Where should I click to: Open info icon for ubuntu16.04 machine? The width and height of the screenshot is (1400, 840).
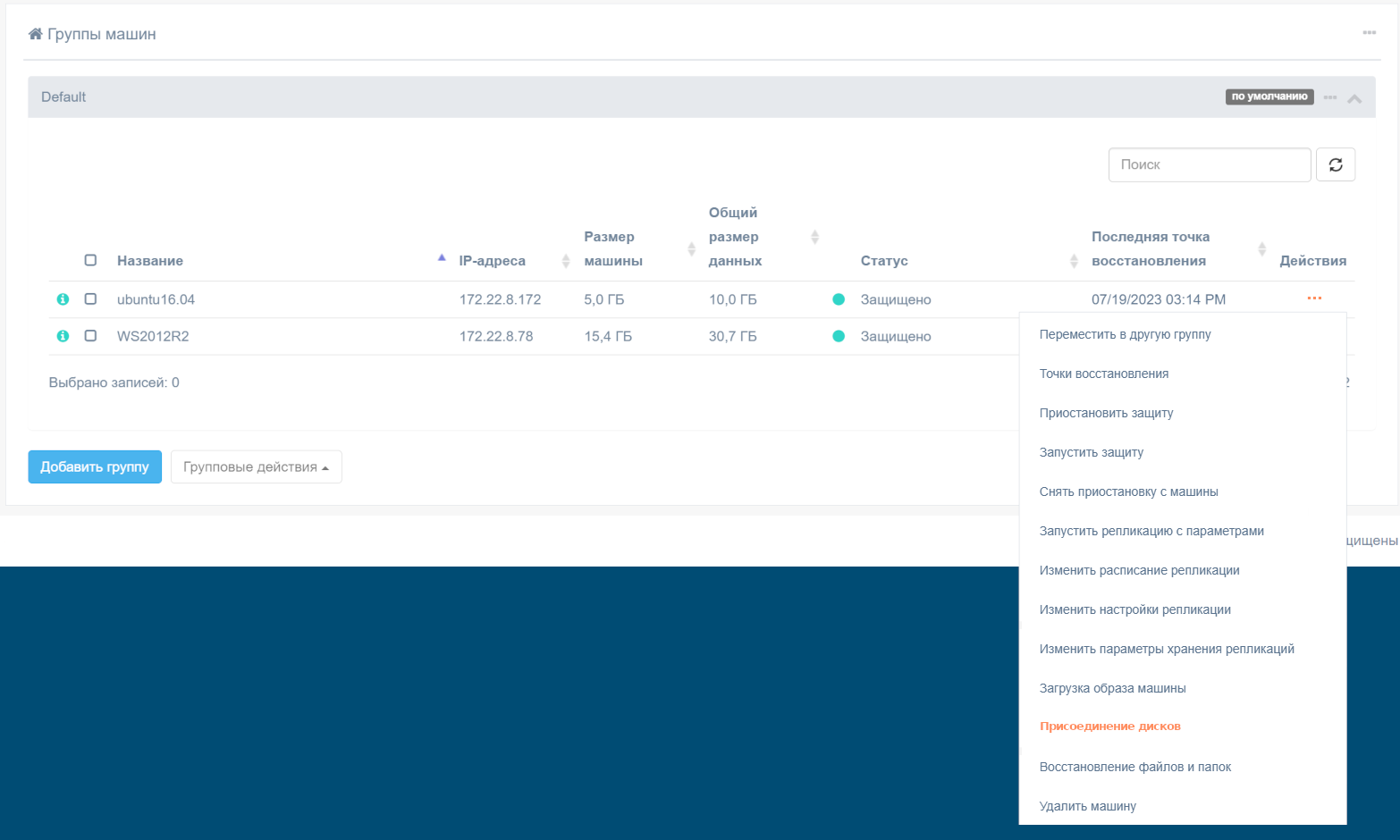[x=63, y=299]
